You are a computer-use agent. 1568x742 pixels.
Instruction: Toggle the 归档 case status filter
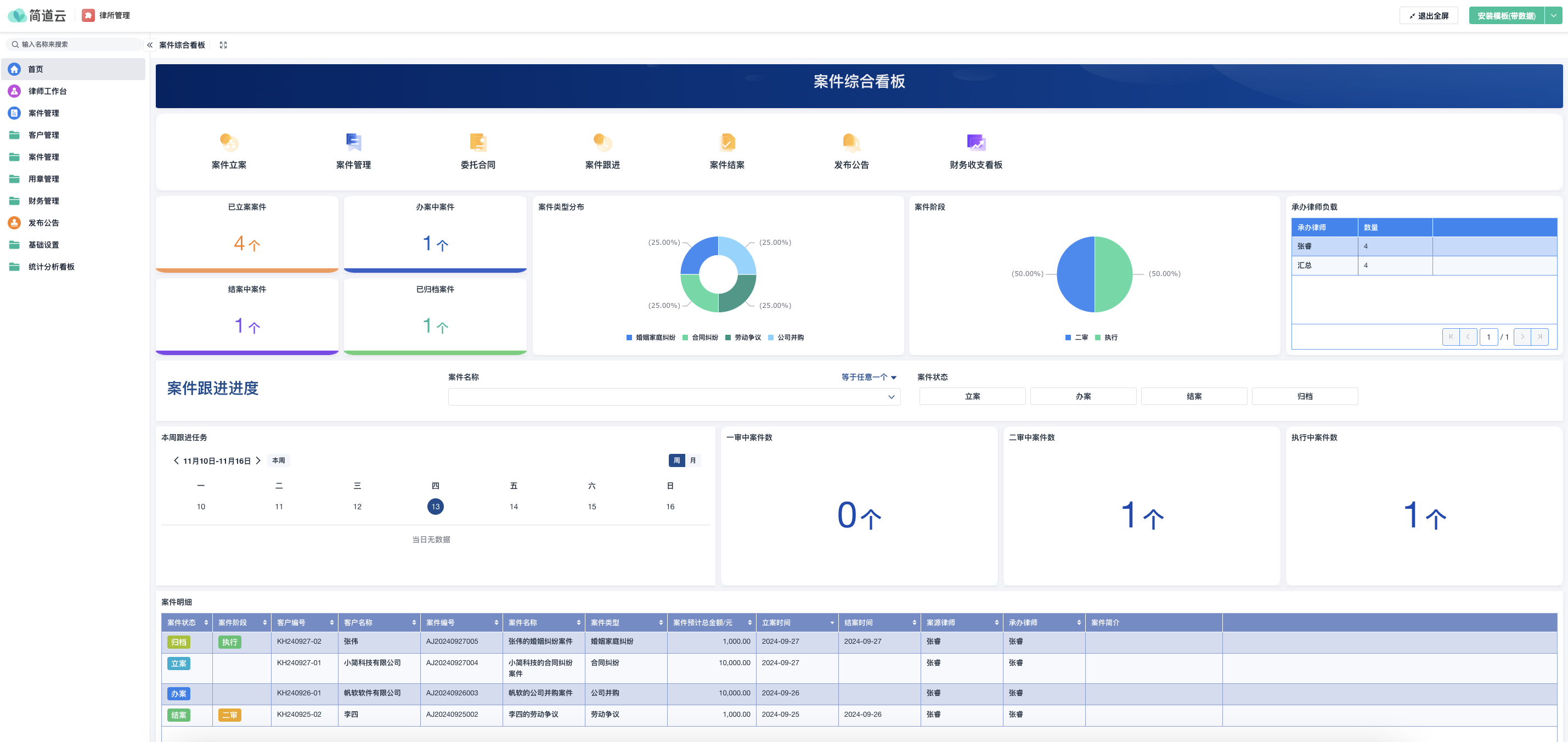(1305, 396)
